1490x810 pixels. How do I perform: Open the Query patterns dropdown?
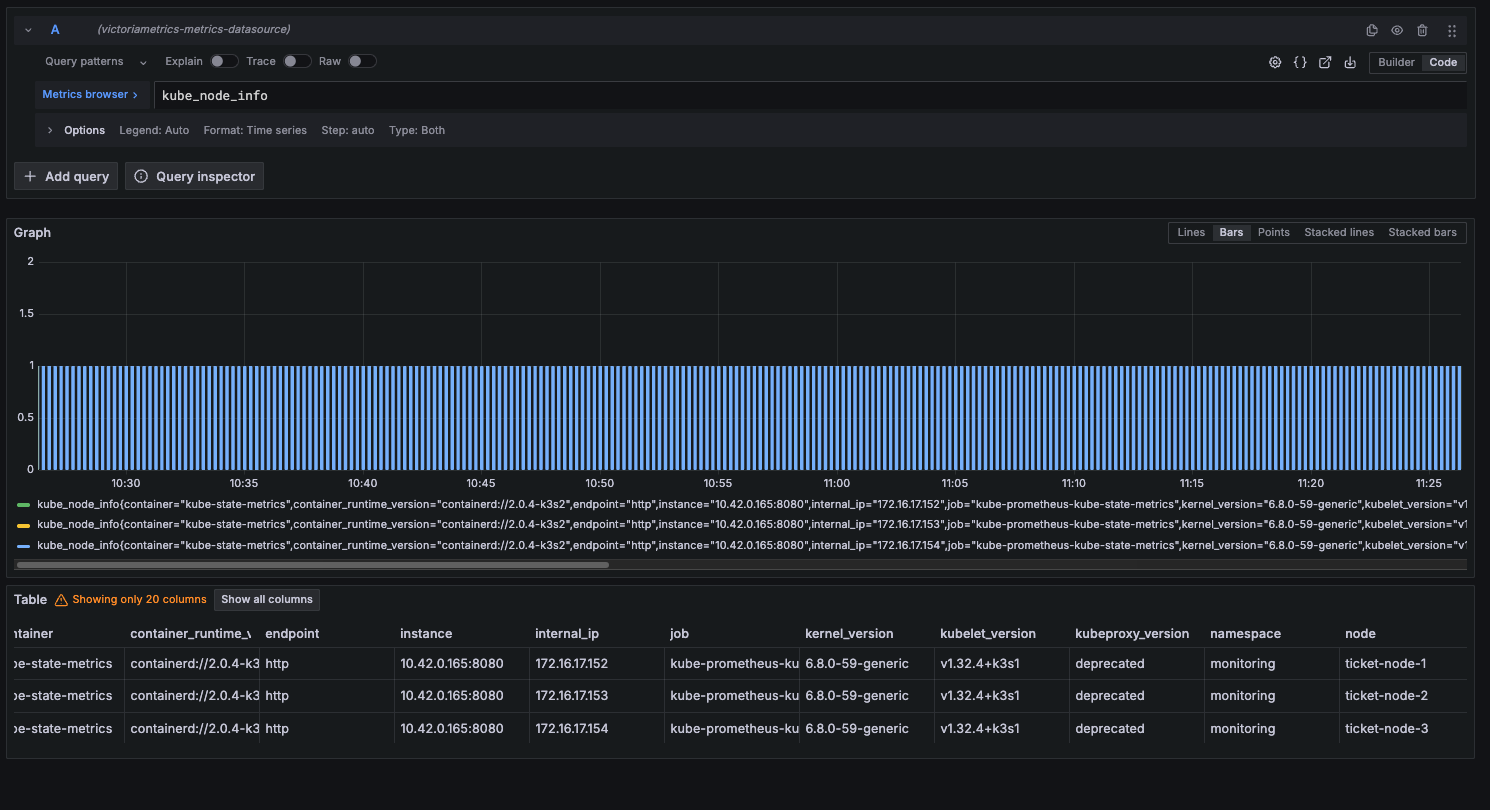96,61
